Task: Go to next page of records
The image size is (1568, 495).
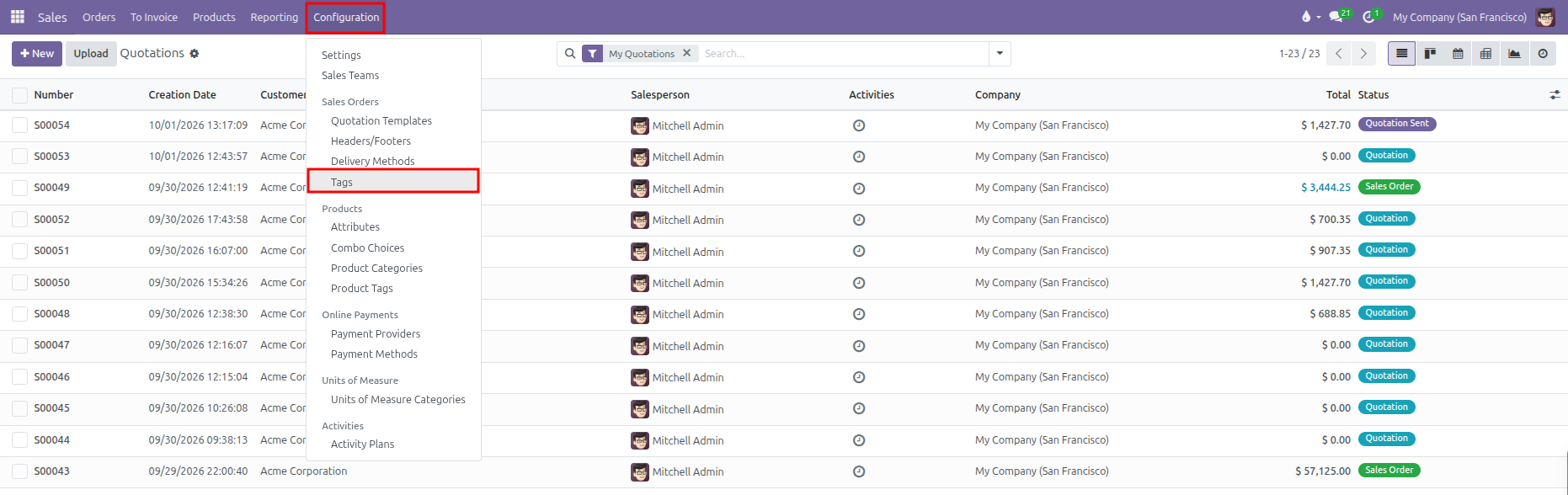Action: click(1363, 53)
